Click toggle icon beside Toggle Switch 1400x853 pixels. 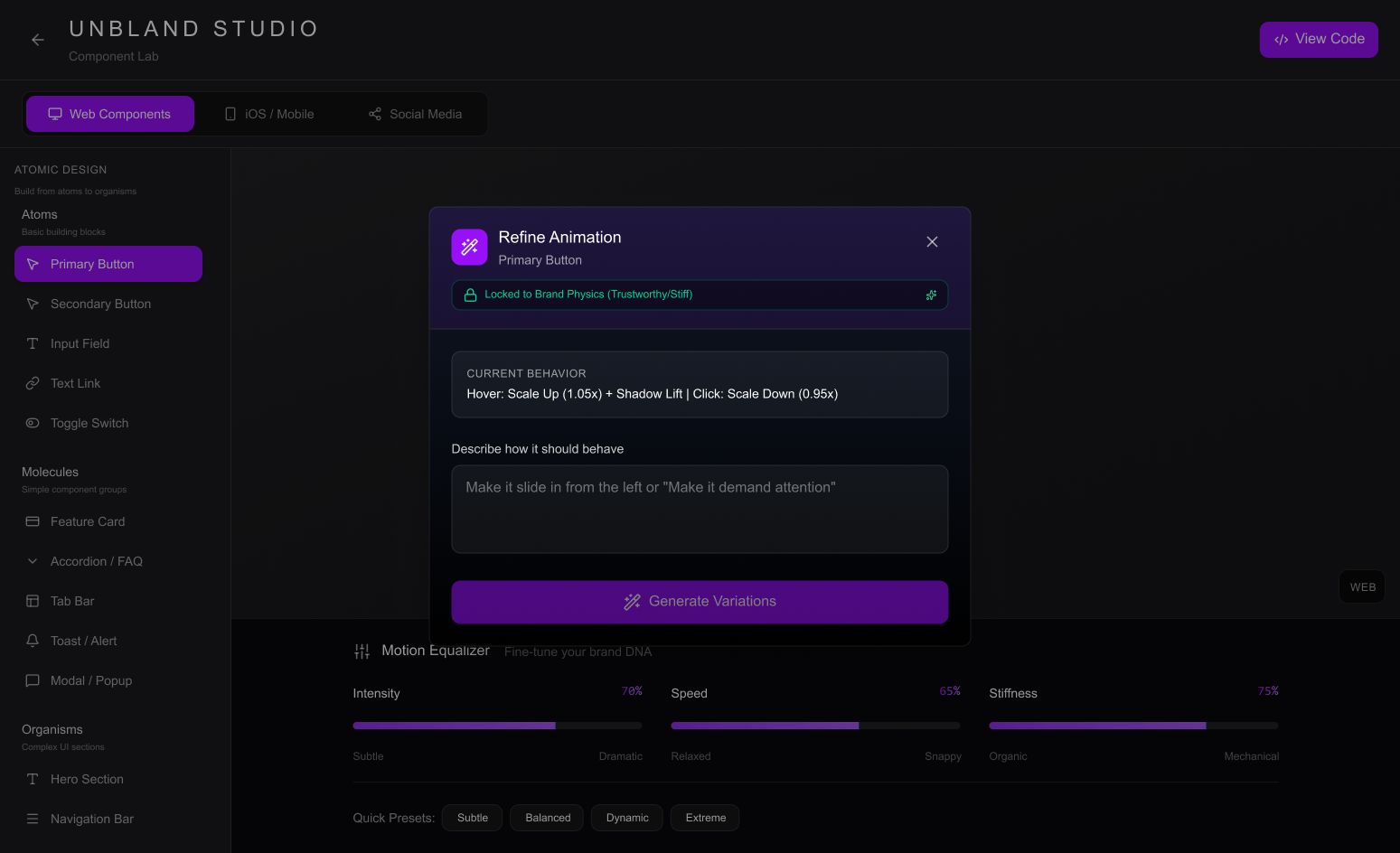click(33, 423)
